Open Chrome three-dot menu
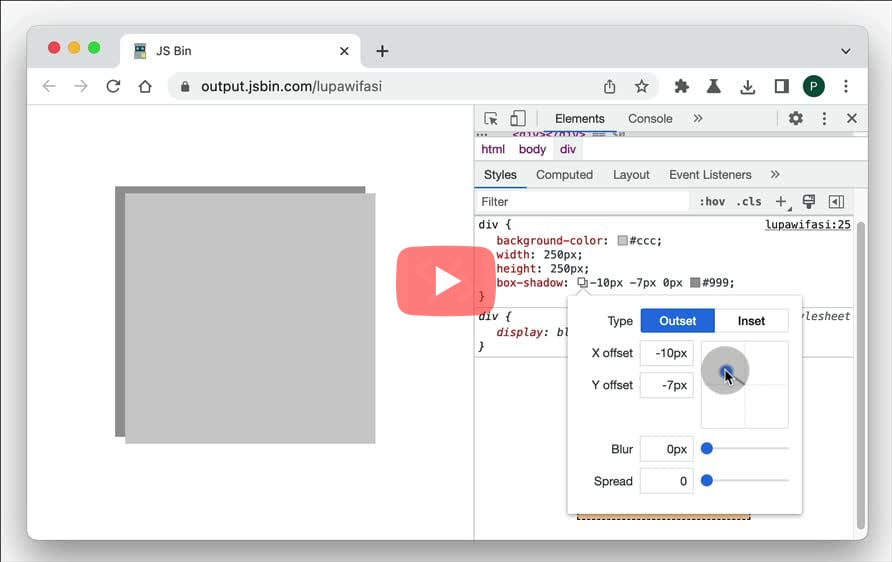This screenshot has width=892, height=562. tap(846, 86)
